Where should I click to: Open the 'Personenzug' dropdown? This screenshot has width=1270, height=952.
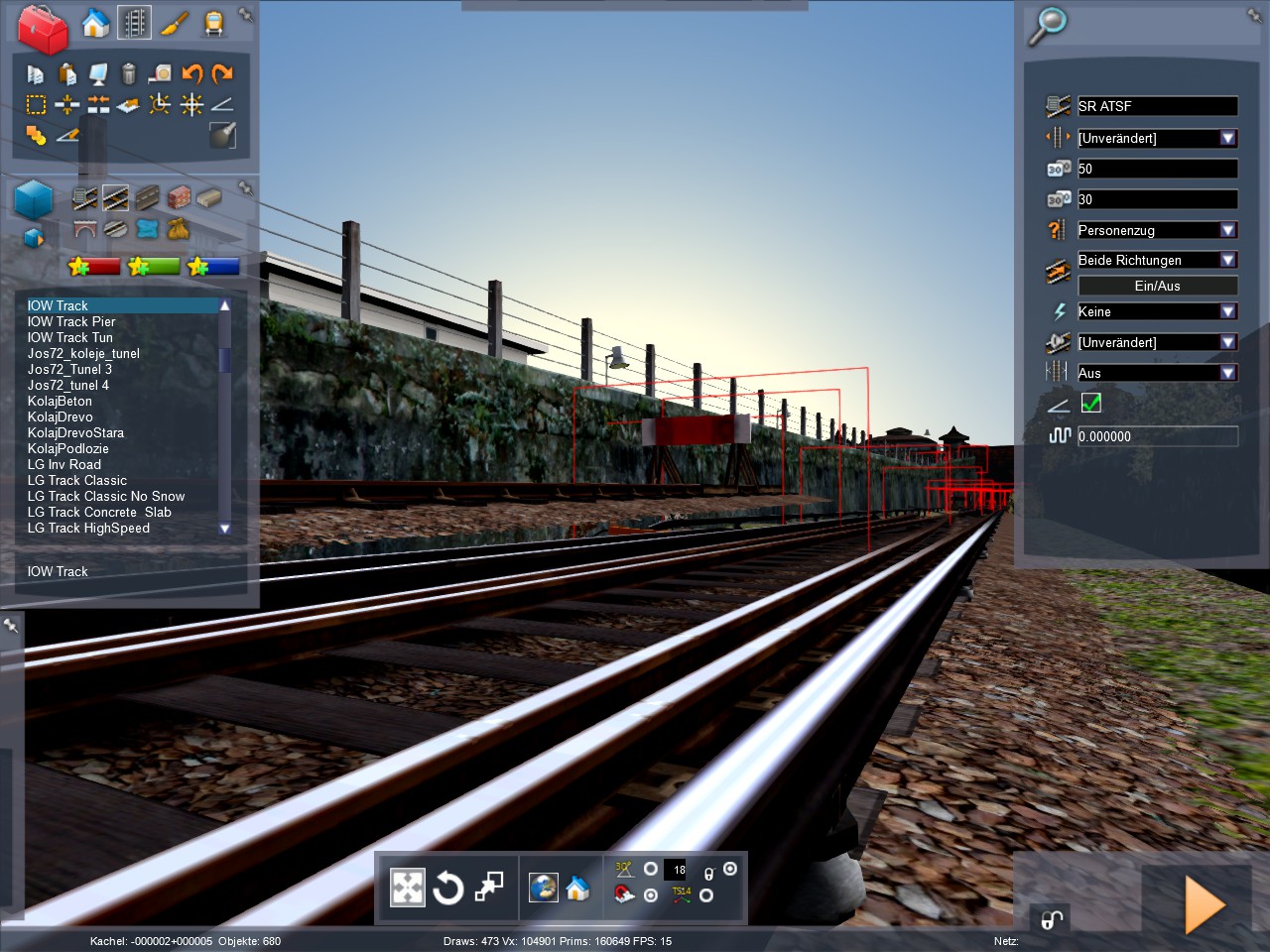(1158, 230)
